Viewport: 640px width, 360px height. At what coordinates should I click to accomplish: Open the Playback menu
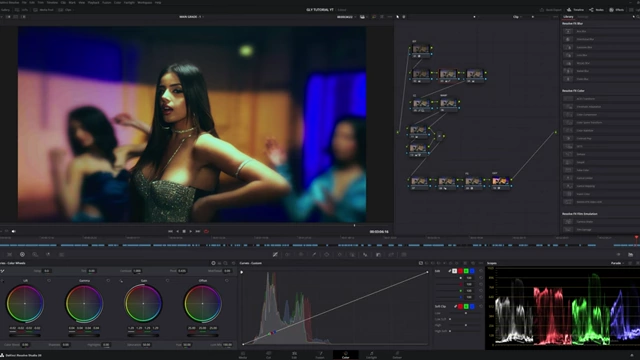(93, 2)
